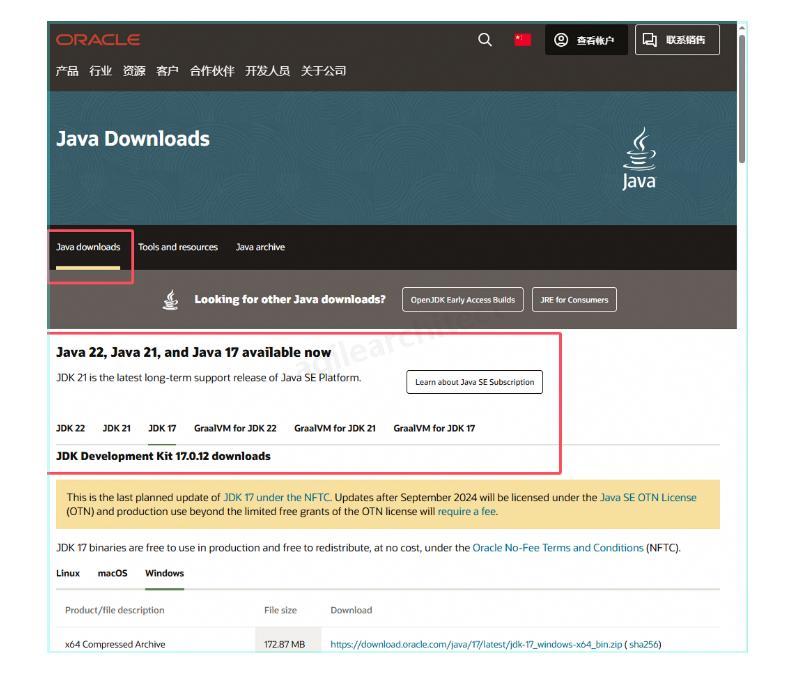Image resolution: width=796 pixels, height=675 pixels.
Task: Click Learn about Java SE Subscription button
Action: tap(474, 382)
